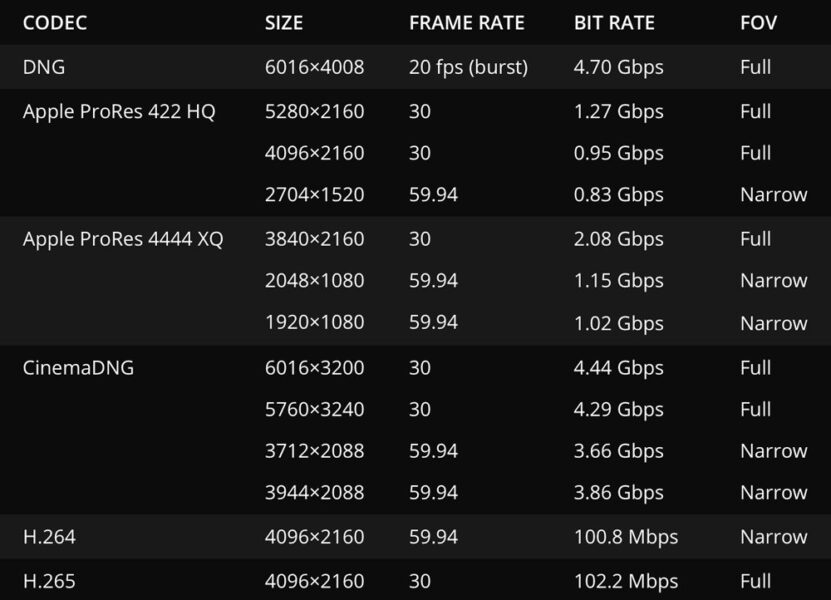This screenshot has height=600, width=831.
Task: Click the FRAME RATE column header
Action: (464, 22)
